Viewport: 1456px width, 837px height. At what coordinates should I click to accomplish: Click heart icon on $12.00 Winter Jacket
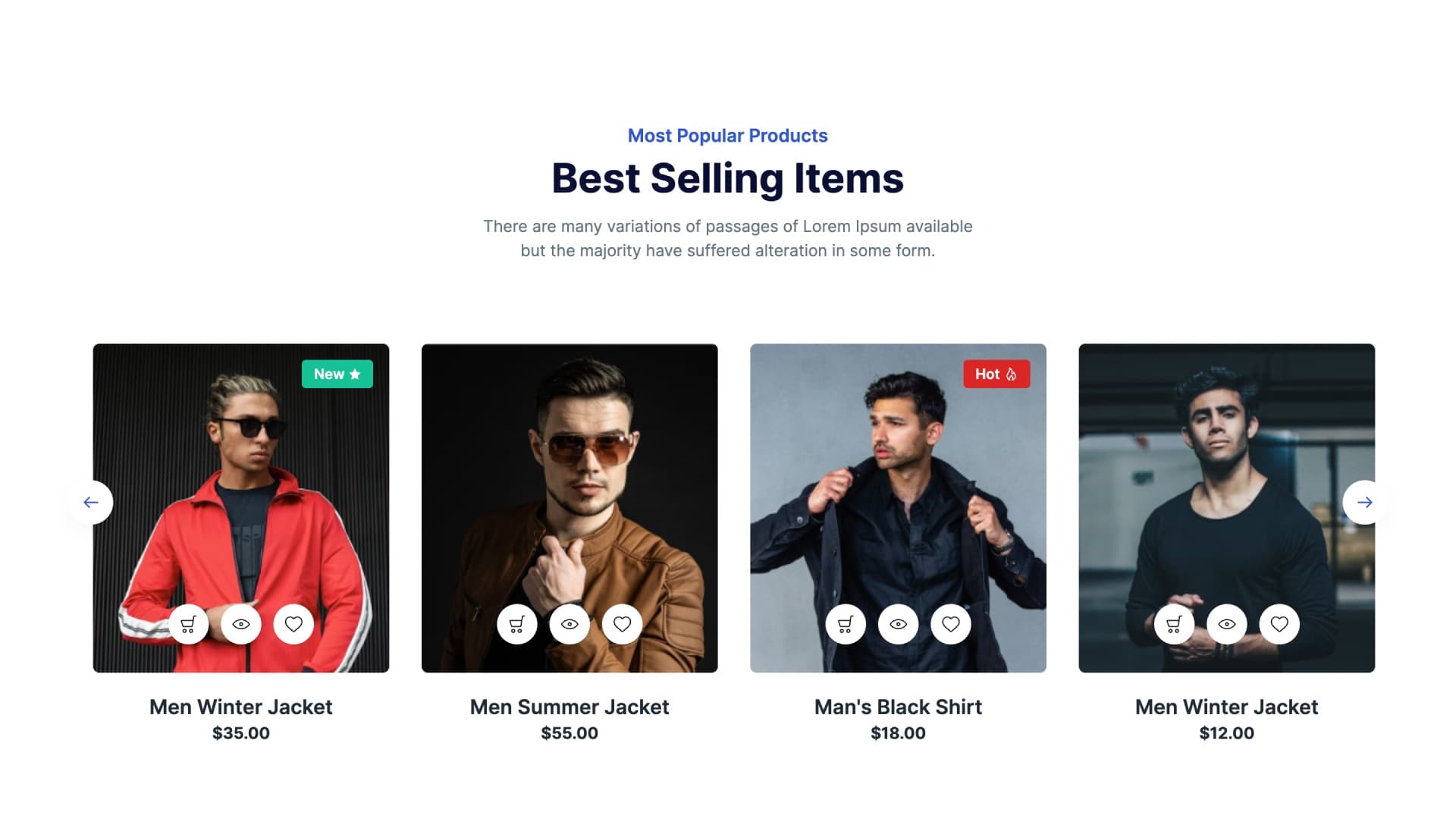pos(1279,624)
